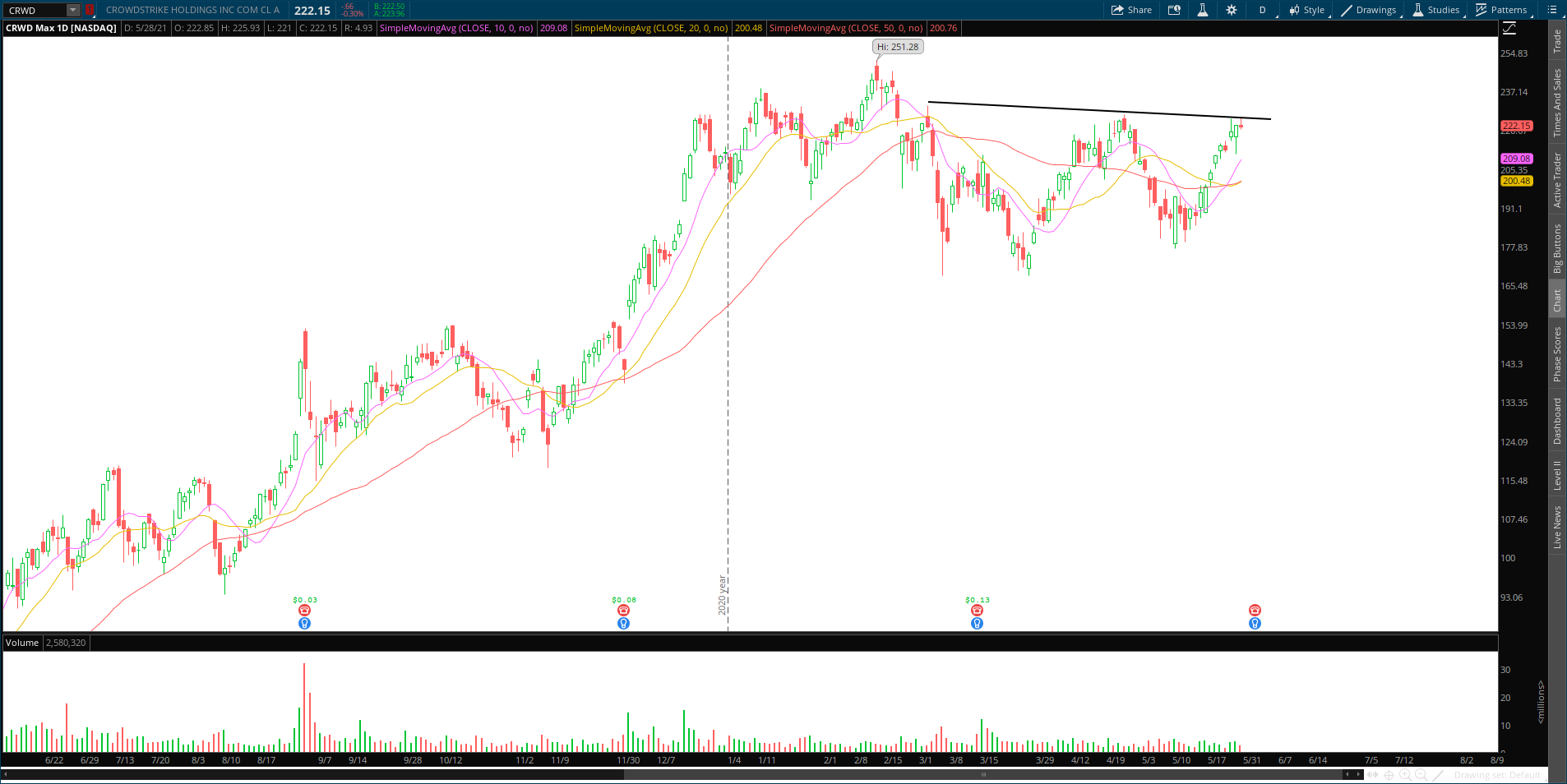Click the red link color indicator
Viewport: 1567px width, 784px height.
pyautogui.click(x=89, y=10)
